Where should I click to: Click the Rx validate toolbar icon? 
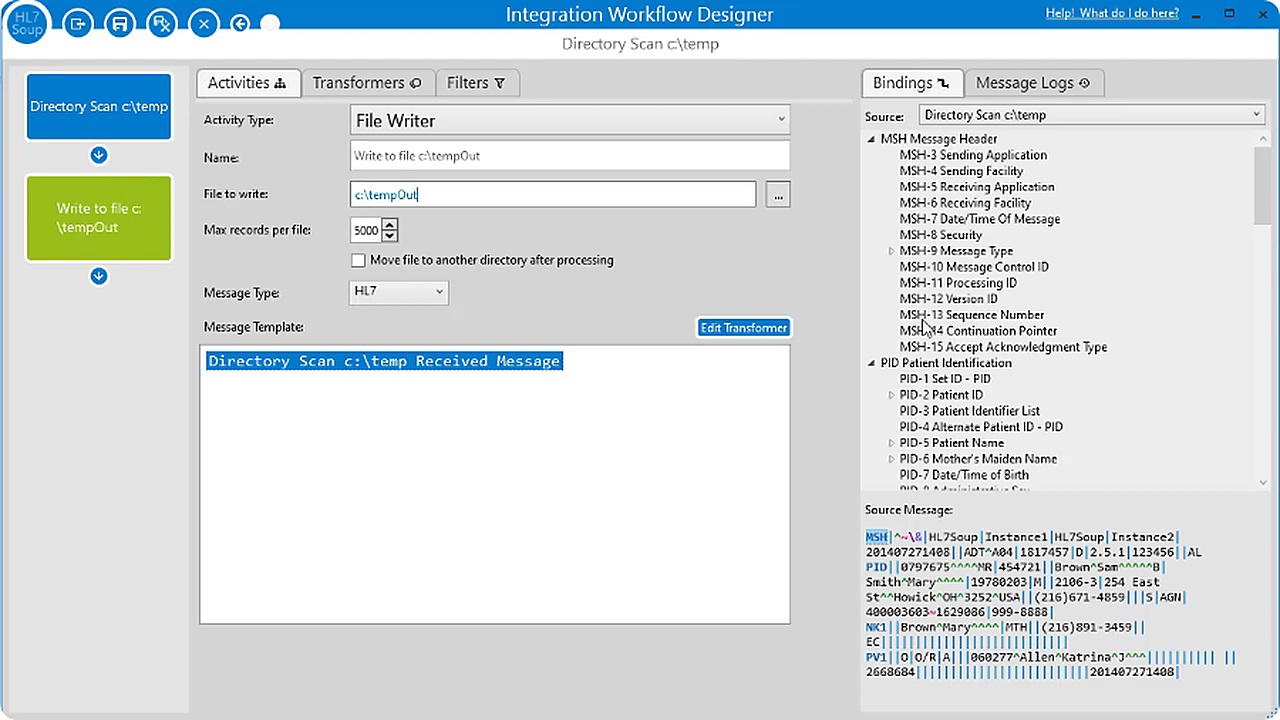tap(162, 23)
